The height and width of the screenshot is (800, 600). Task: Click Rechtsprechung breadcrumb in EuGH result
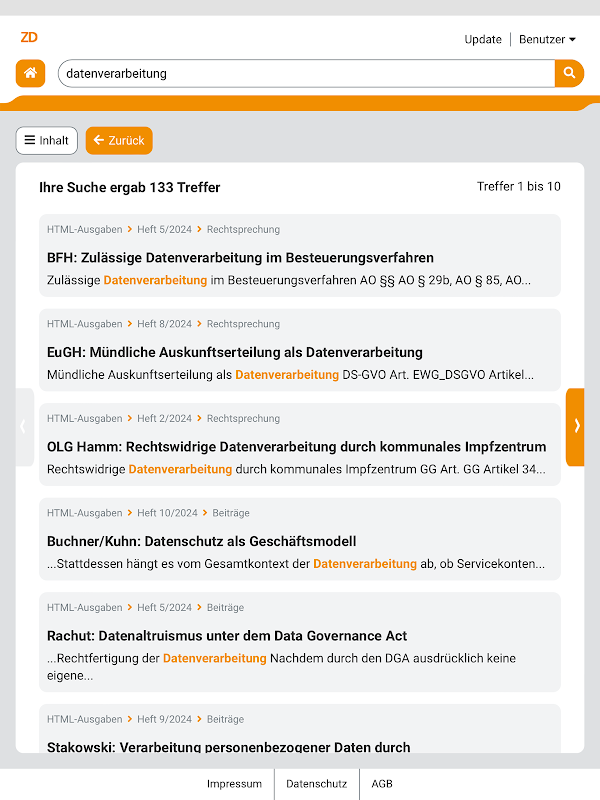[x=243, y=324]
